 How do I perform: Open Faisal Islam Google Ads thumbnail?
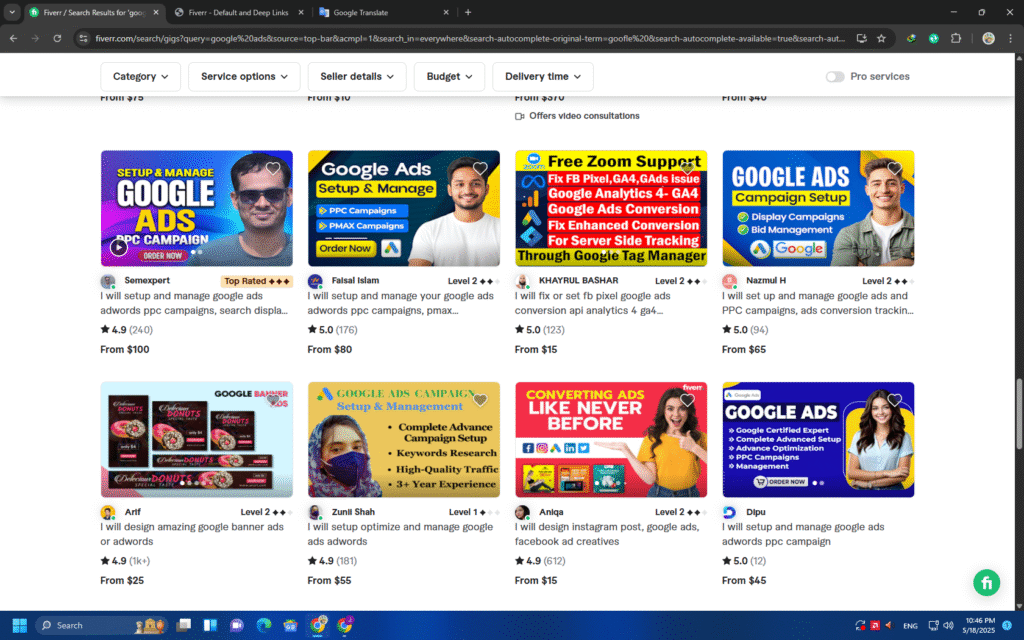tap(404, 208)
